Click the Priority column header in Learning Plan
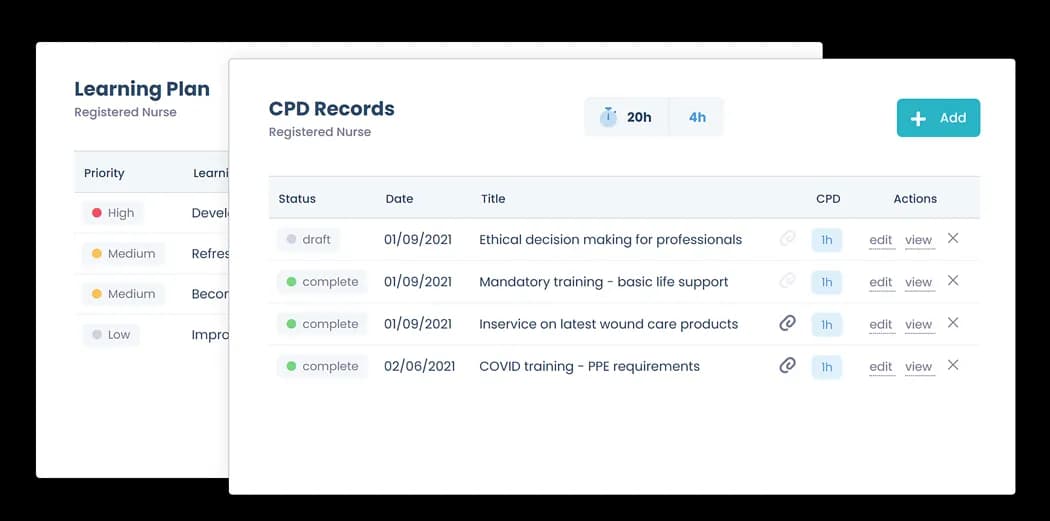Image resolution: width=1050 pixels, height=521 pixels. pos(104,173)
